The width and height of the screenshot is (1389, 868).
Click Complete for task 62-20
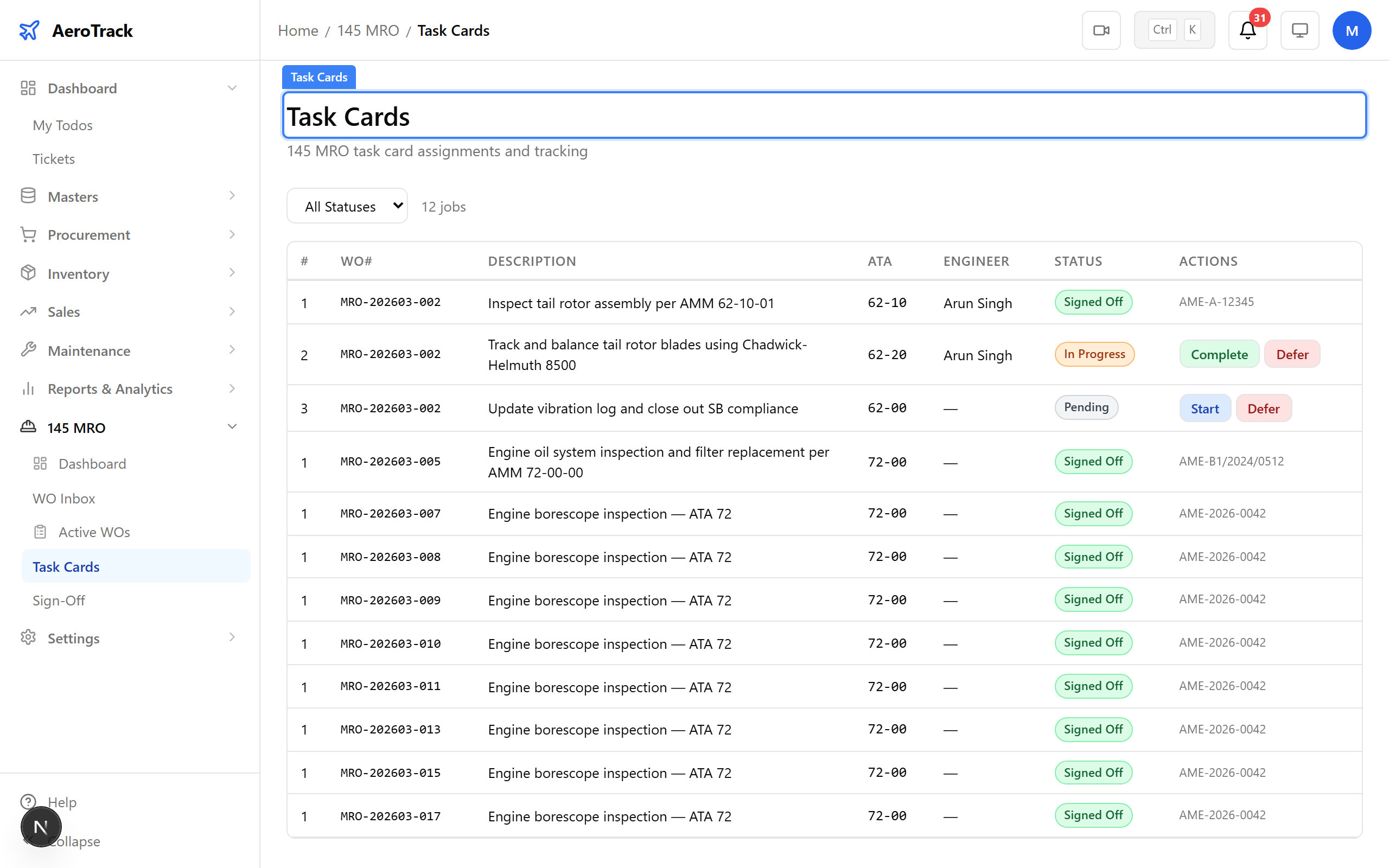coord(1219,354)
